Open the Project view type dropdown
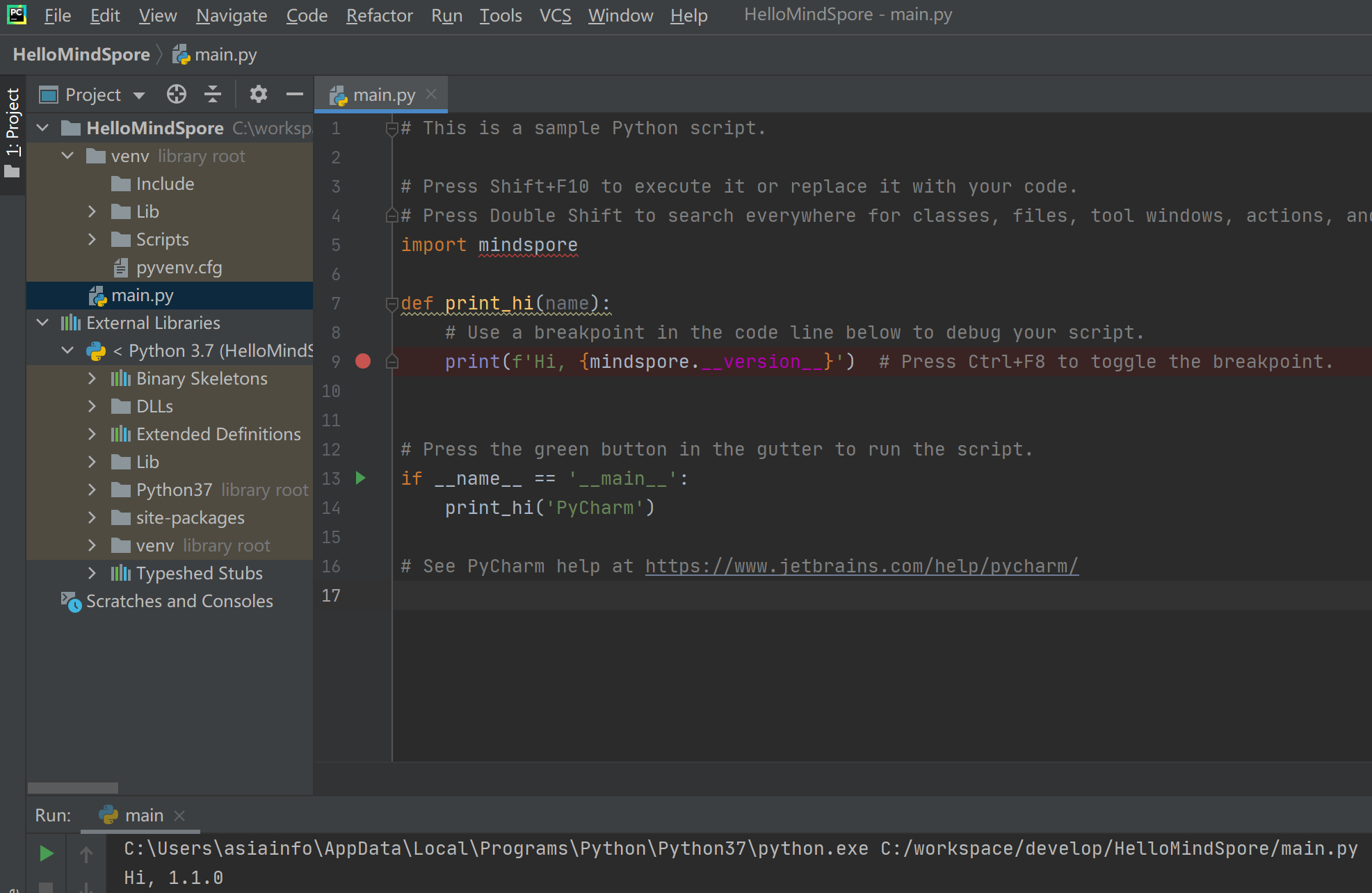 pyautogui.click(x=139, y=95)
